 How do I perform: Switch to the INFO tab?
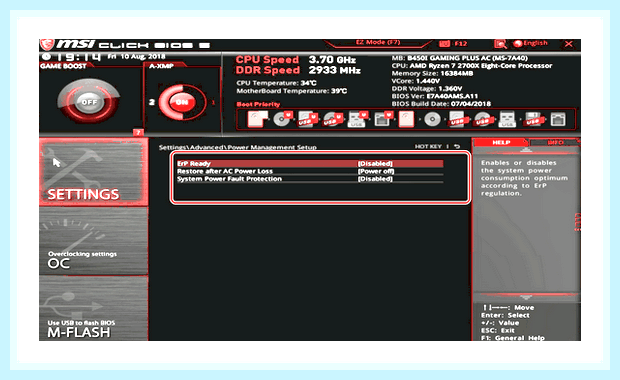pos(555,142)
